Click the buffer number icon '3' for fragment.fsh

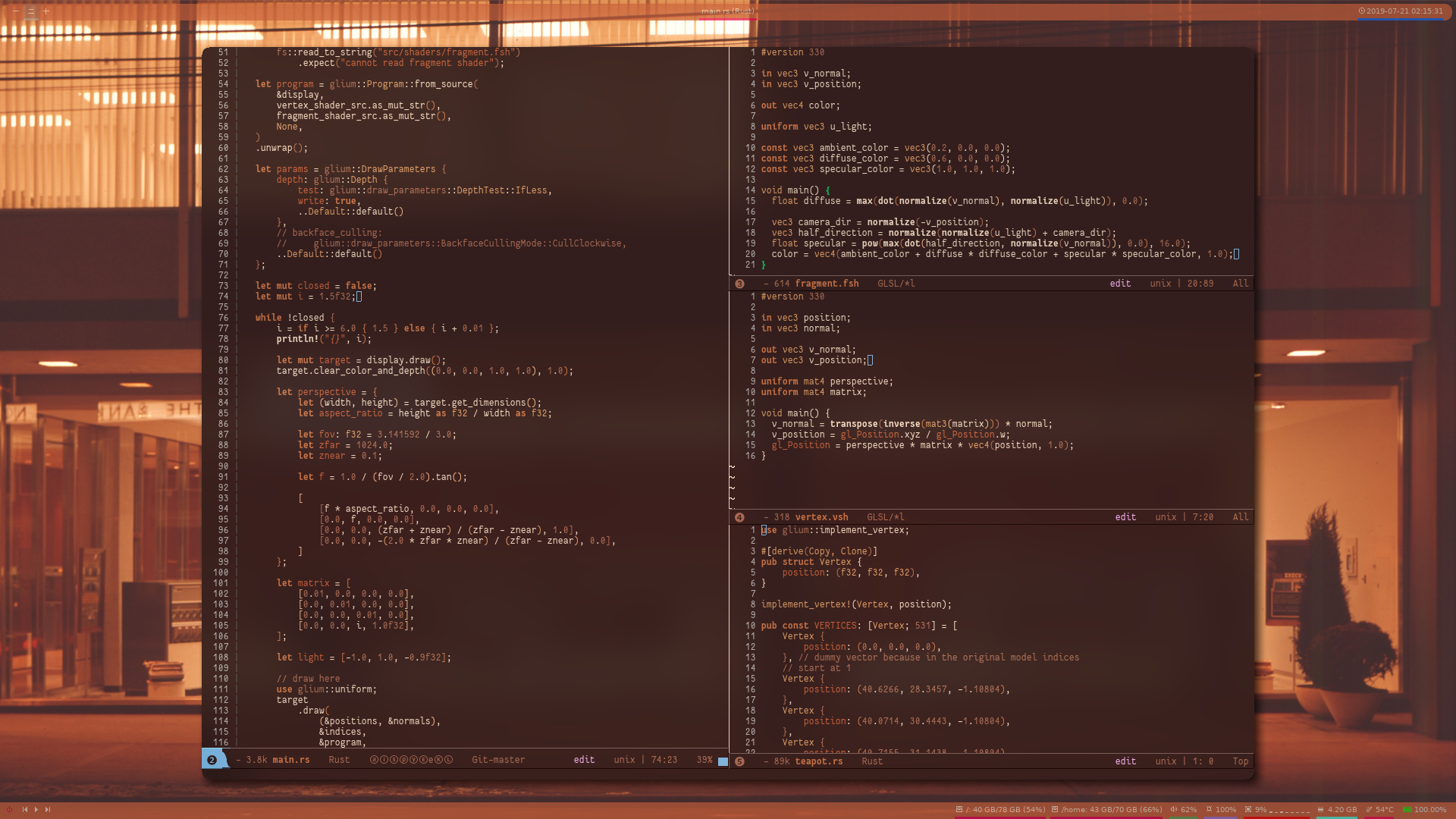click(x=740, y=283)
